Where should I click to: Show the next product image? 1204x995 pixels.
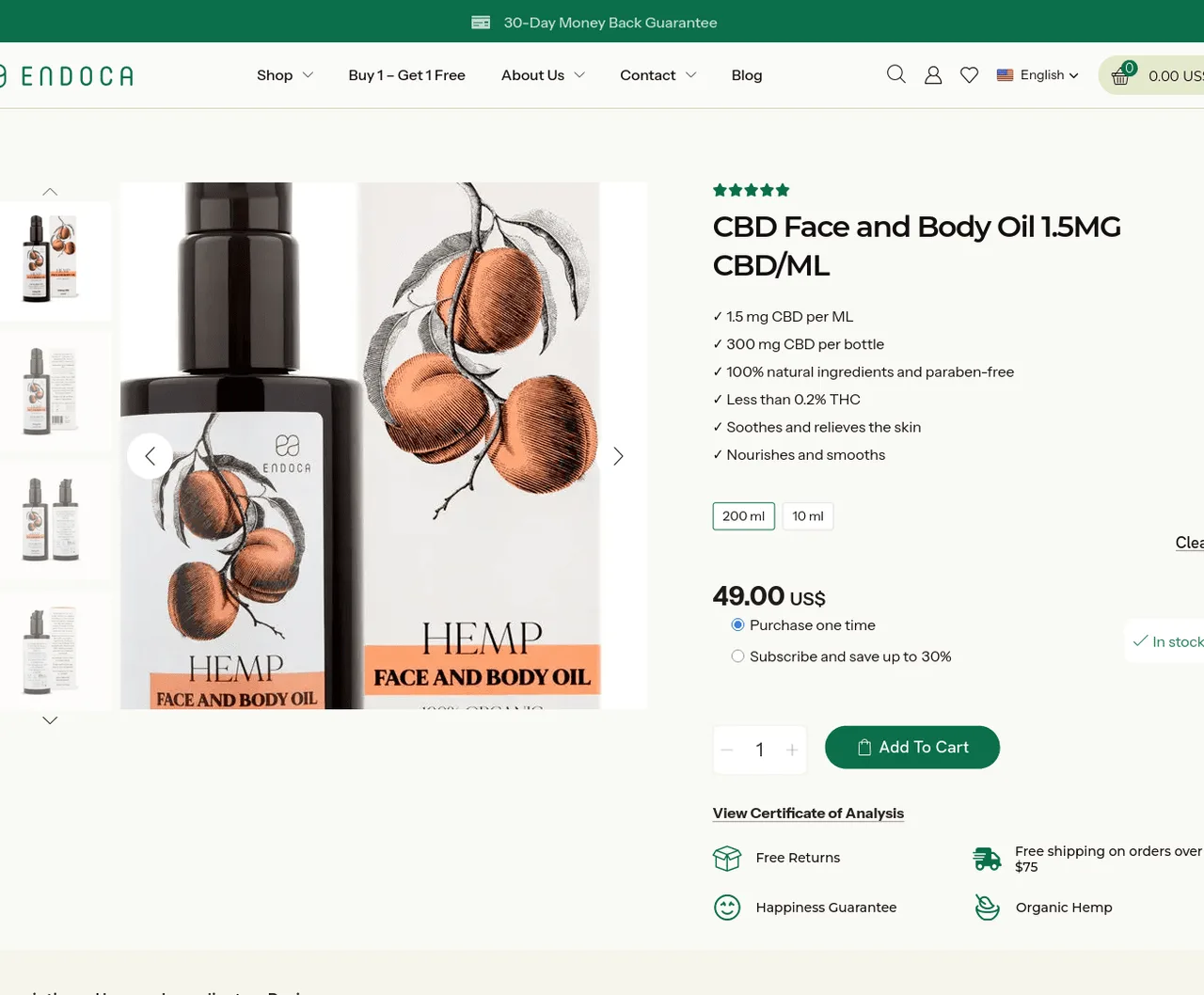click(x=618, y=456)
